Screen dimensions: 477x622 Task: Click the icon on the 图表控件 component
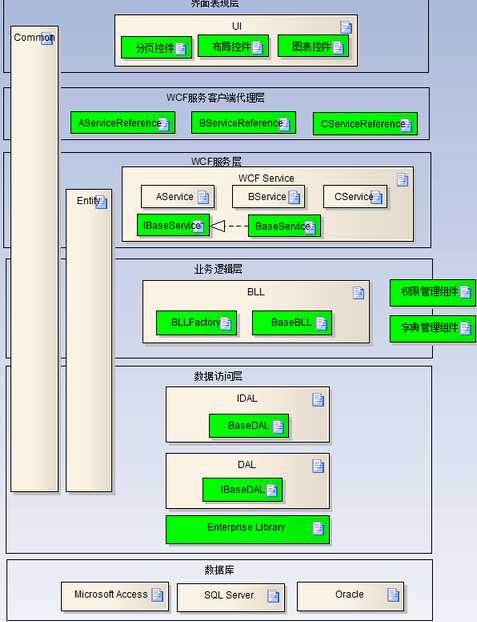[338, 48]
